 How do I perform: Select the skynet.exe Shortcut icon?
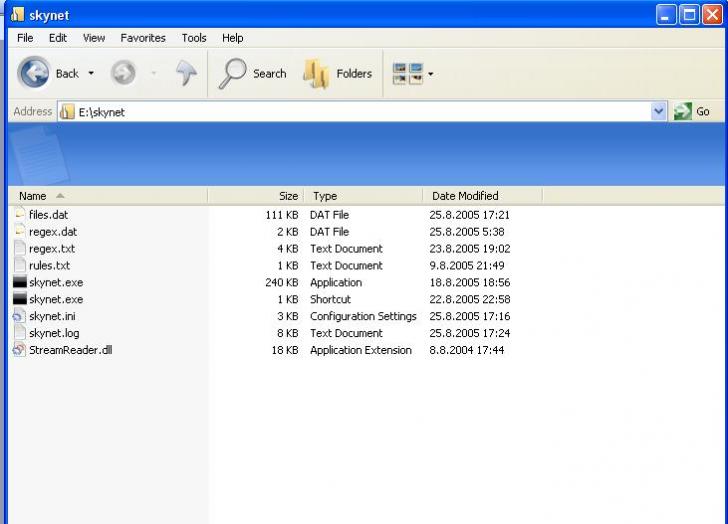[x=20, y=299]
